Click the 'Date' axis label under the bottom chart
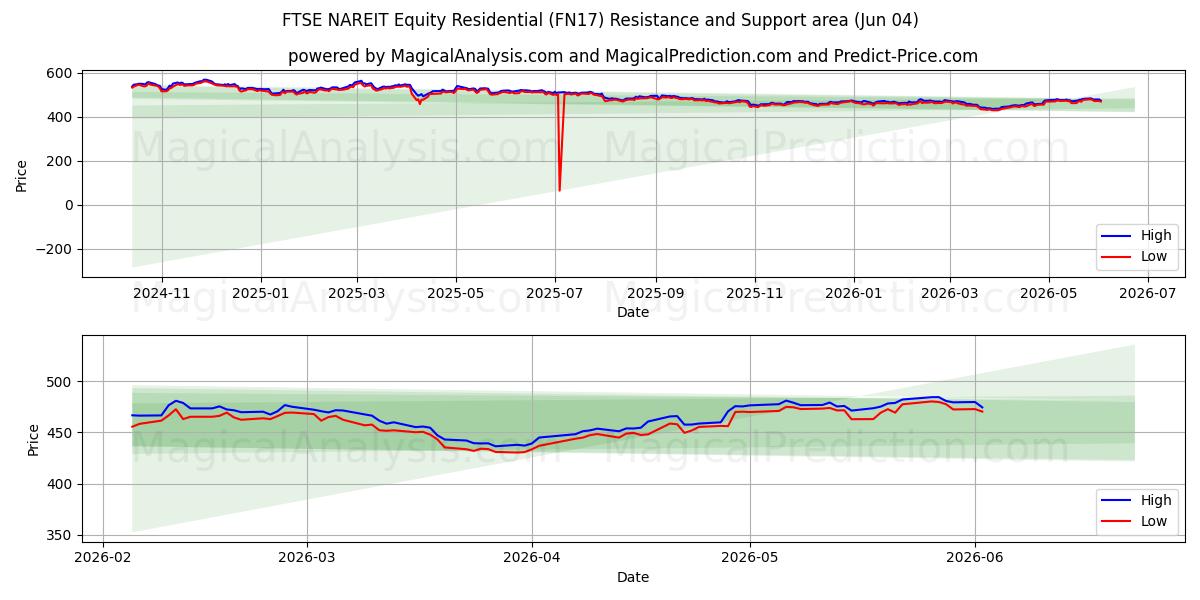This screenshot has height=600, width=1200. tap(633, 578)
